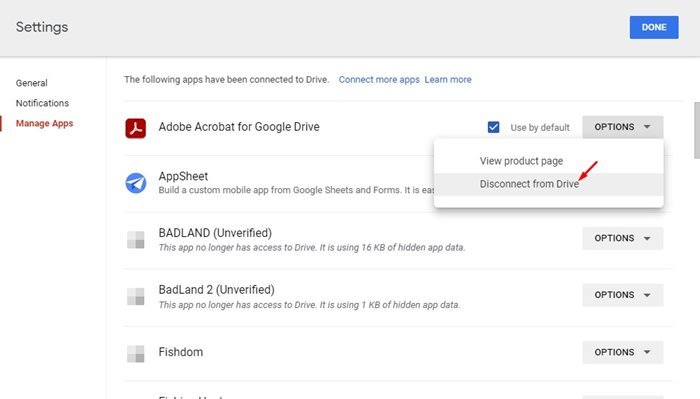Open the Learn more link

tap(448, 79)
